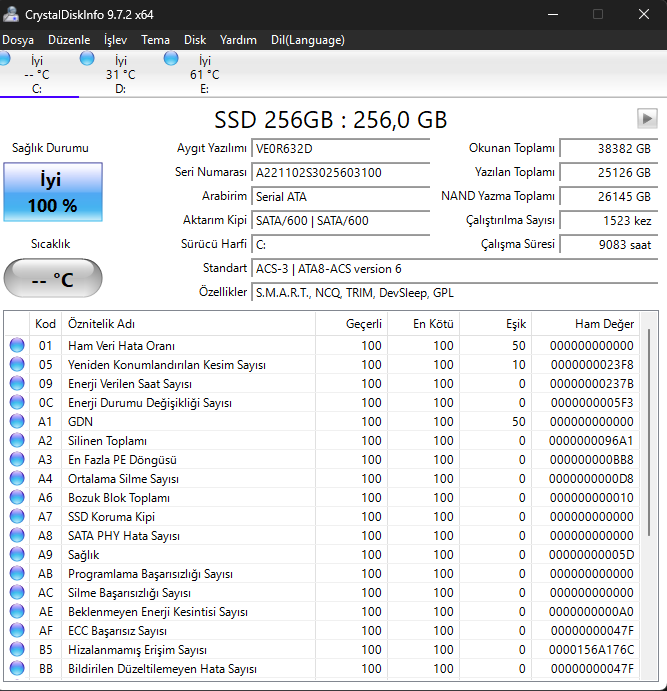The width and height of the screenshot is (667, 691).
Task: Click the Kod column header
Action: pyautogui.click(x=45, y=324)
